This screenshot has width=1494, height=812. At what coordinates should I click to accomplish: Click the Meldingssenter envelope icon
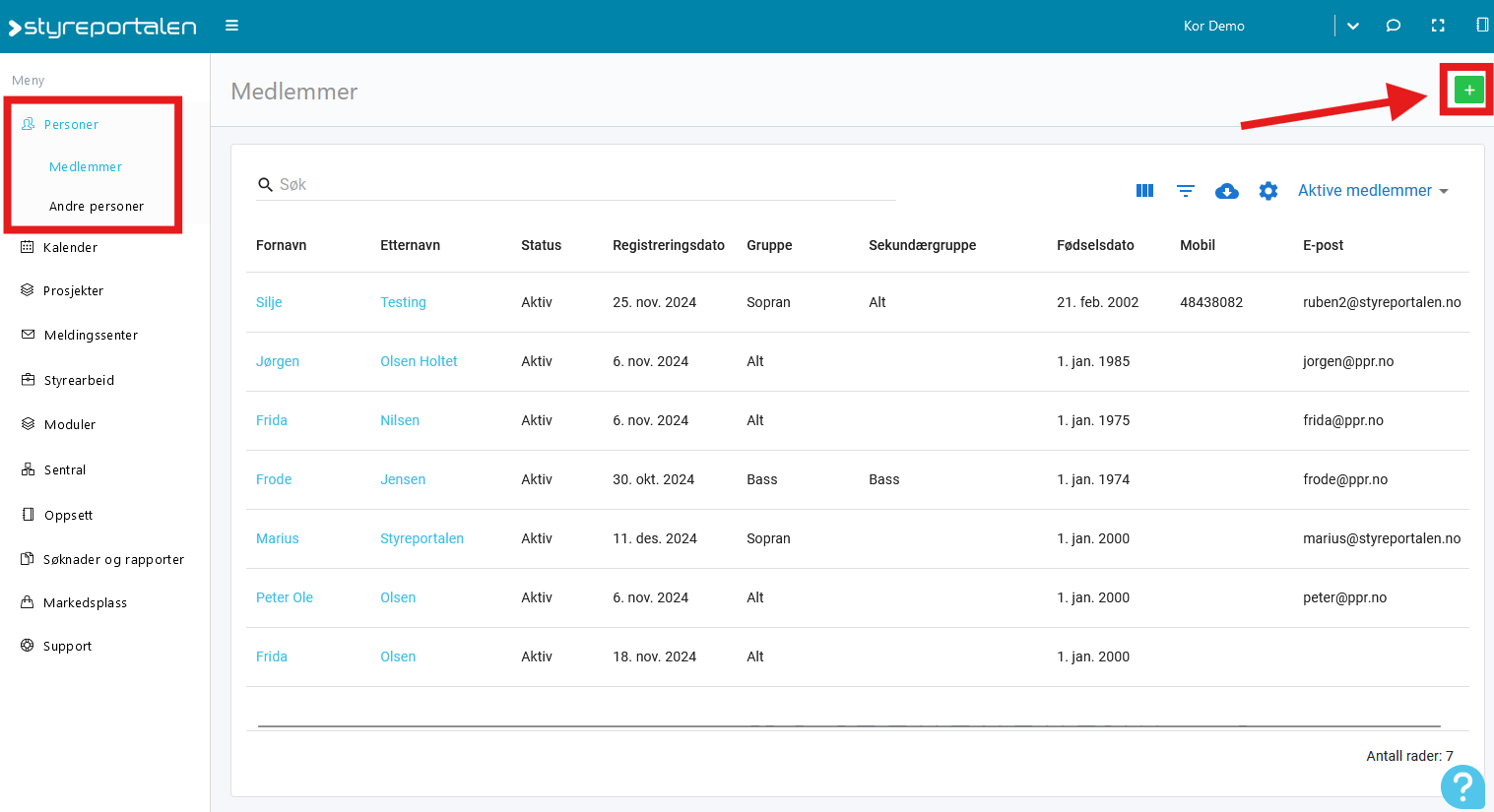[28, 335]
